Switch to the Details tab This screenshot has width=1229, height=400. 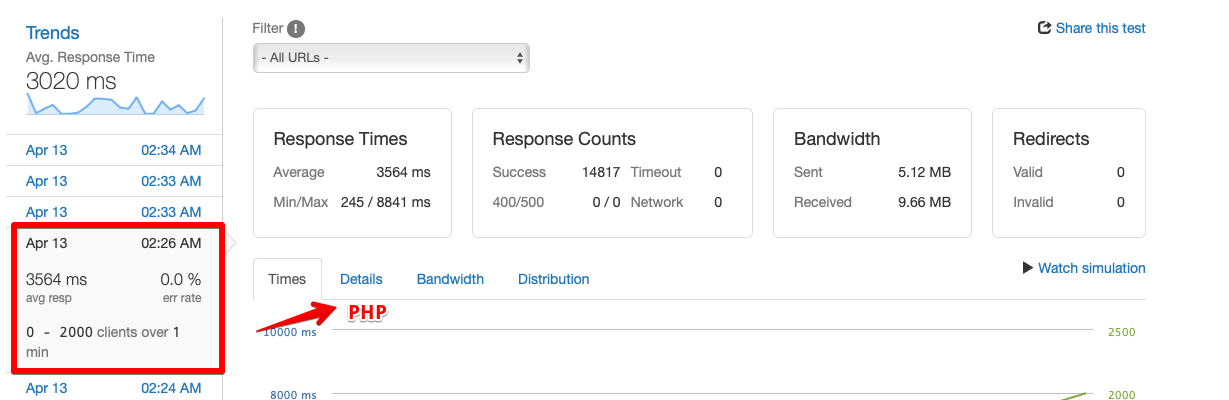point(361,279)
